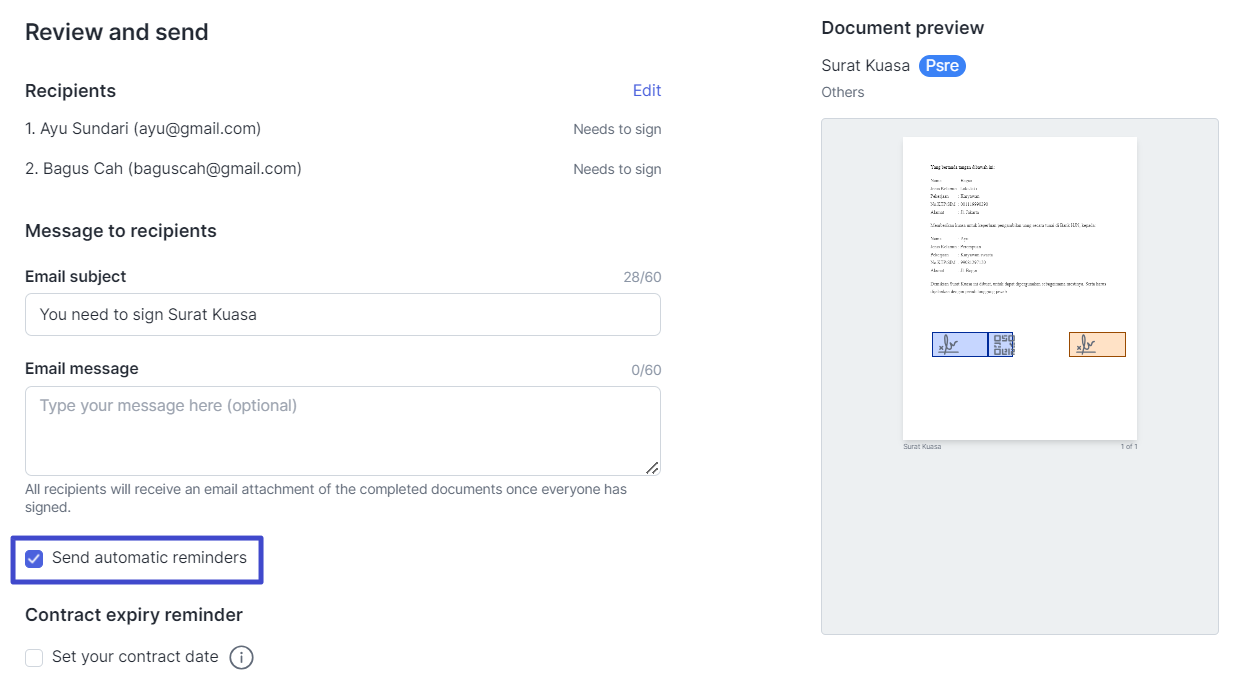The height and width of the screenshot is (686, 1238).
Task: Click the textarea resize handle on email message
Action: 653,466
